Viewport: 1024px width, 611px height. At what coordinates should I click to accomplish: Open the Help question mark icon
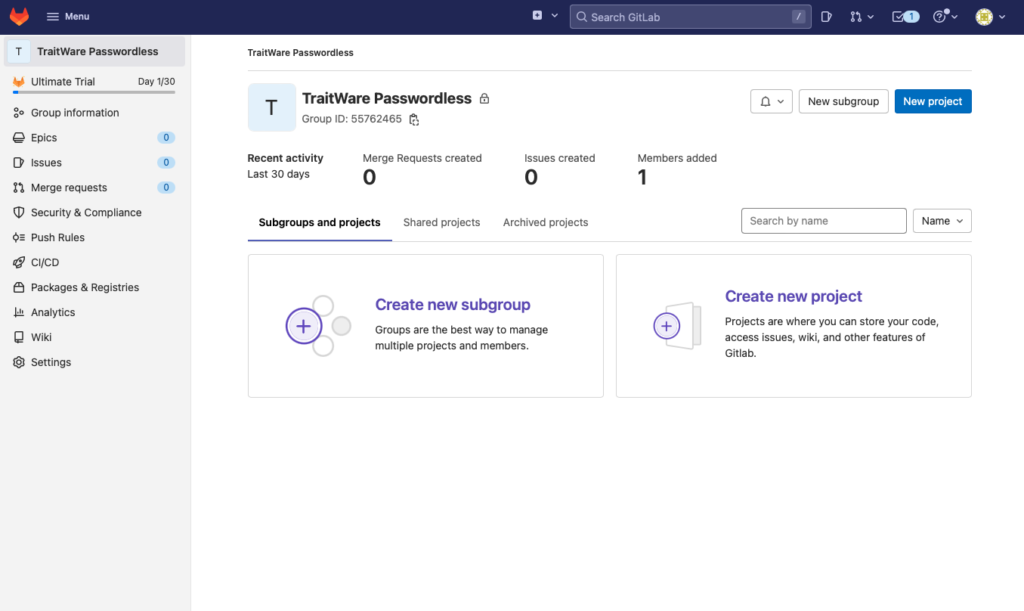point(939,17)
